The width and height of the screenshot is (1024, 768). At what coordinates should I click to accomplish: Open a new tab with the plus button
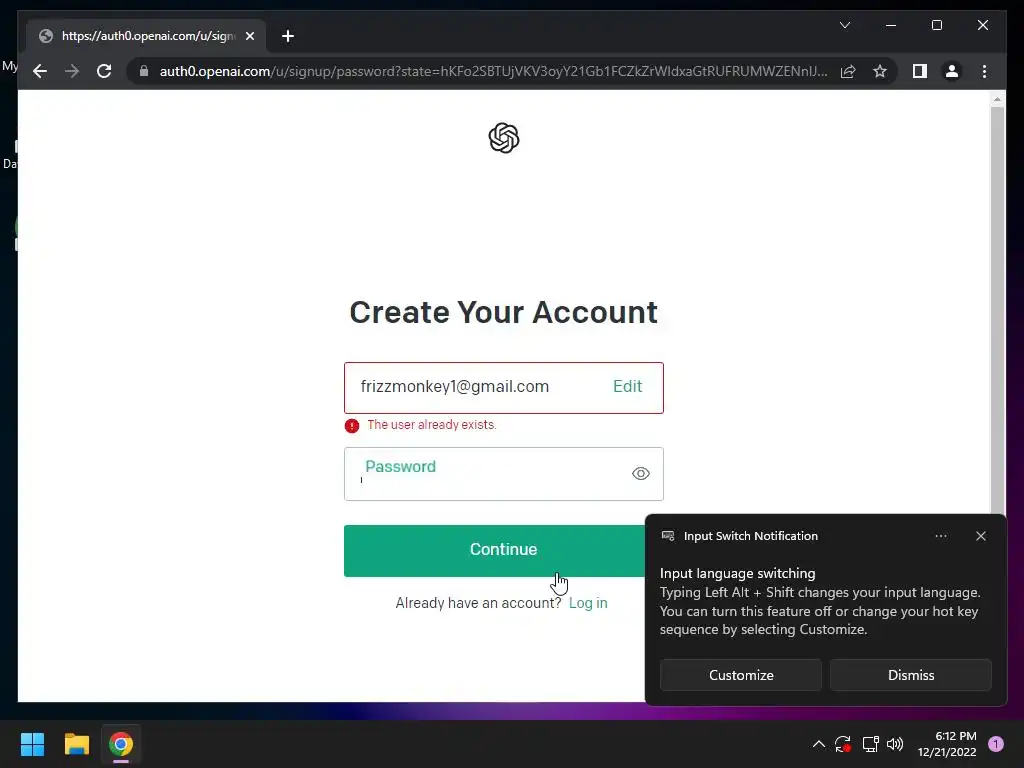(288, 36)
